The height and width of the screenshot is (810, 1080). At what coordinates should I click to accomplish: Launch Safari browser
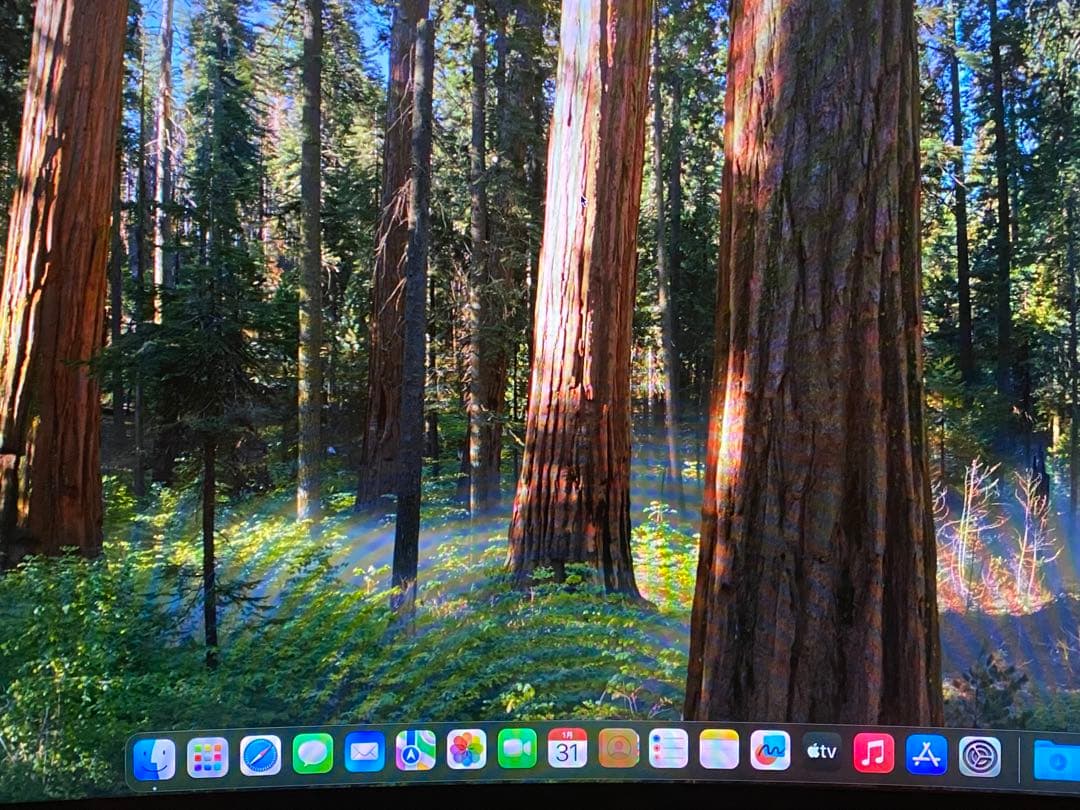coord(261,755)
